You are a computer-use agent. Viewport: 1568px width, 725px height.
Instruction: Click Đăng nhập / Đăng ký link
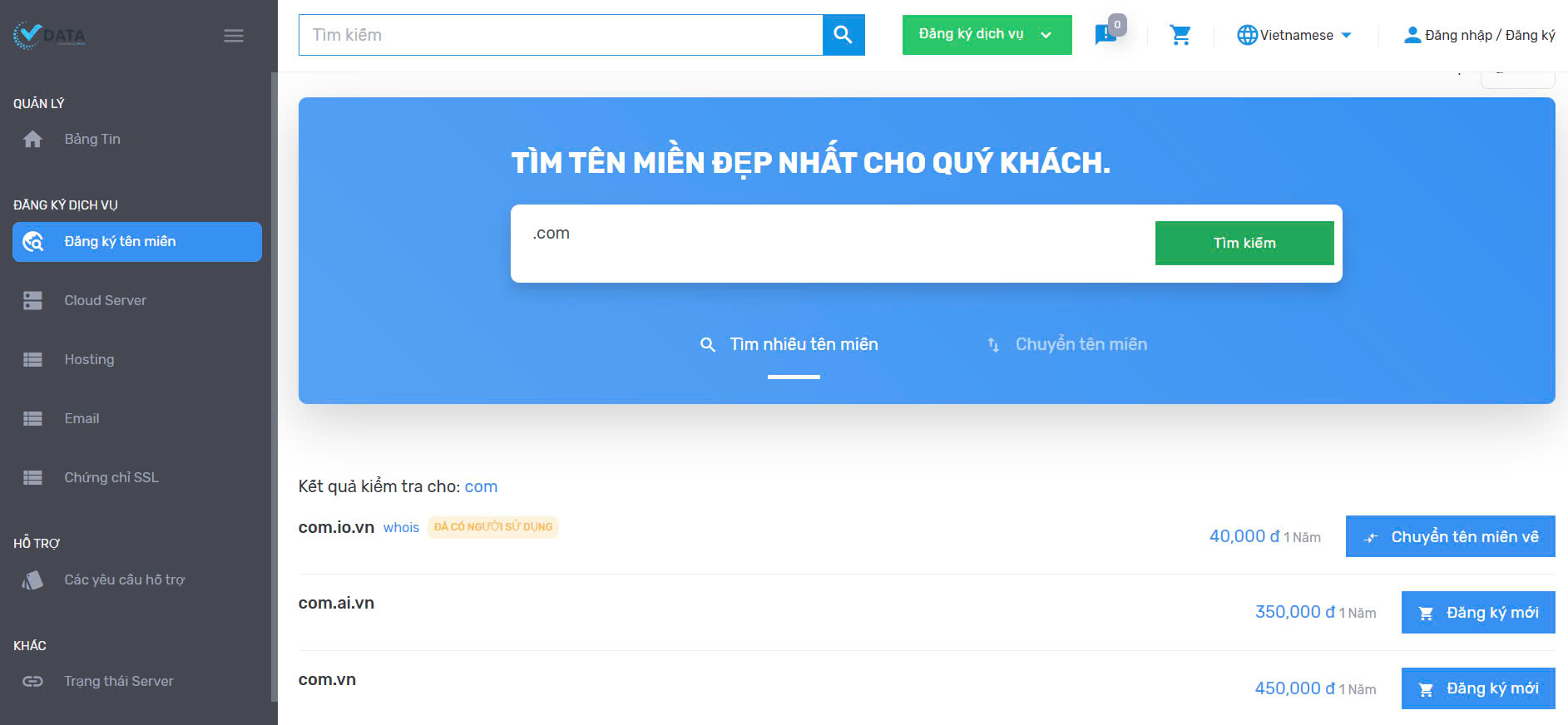coord(1489,35)
